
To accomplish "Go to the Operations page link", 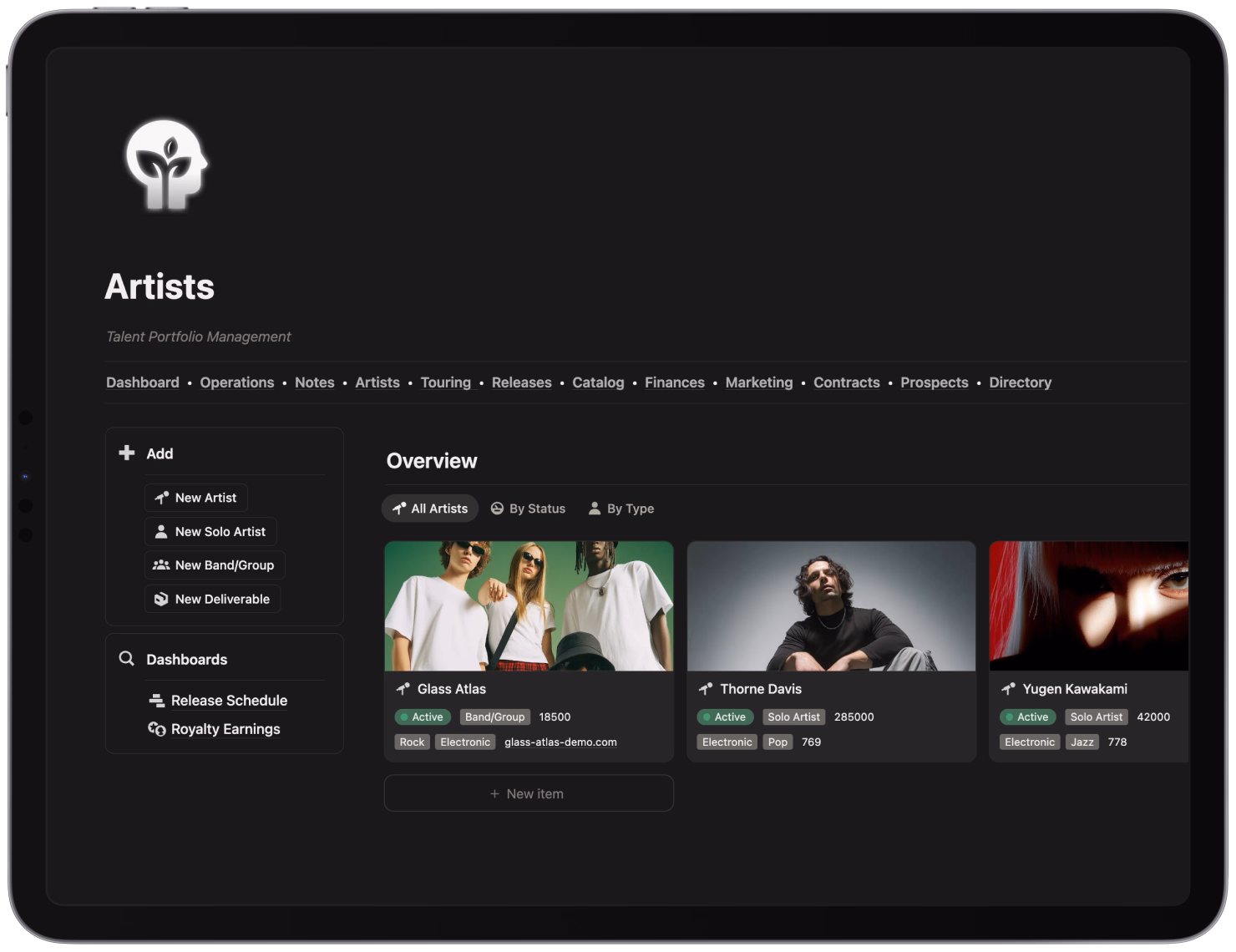I will coord(237,382).
